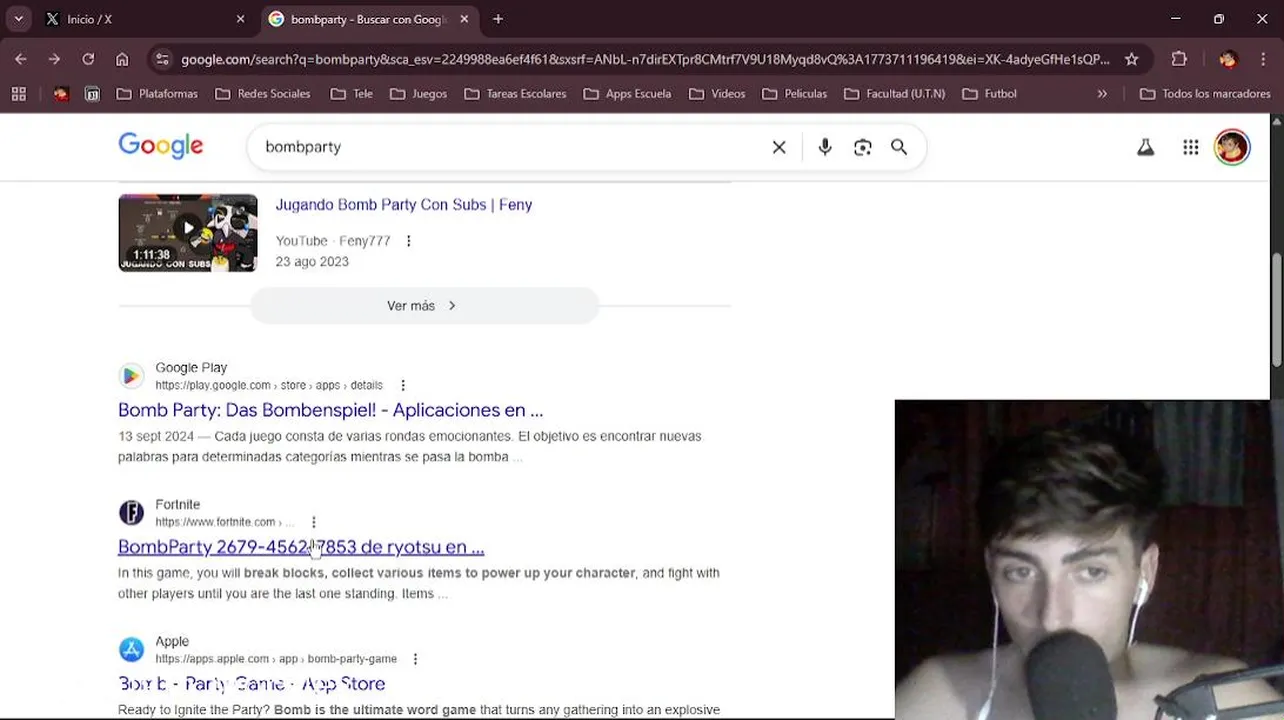Open the Apps Escuela bookmark folder

627,94
